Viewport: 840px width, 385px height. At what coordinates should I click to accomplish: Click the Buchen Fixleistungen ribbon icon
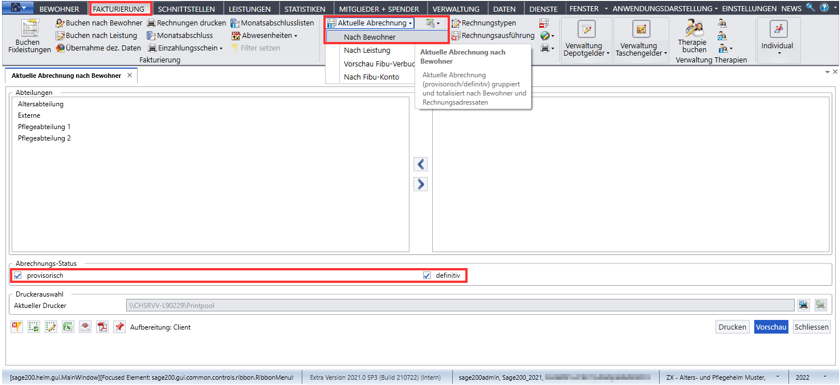click(29, 36)
